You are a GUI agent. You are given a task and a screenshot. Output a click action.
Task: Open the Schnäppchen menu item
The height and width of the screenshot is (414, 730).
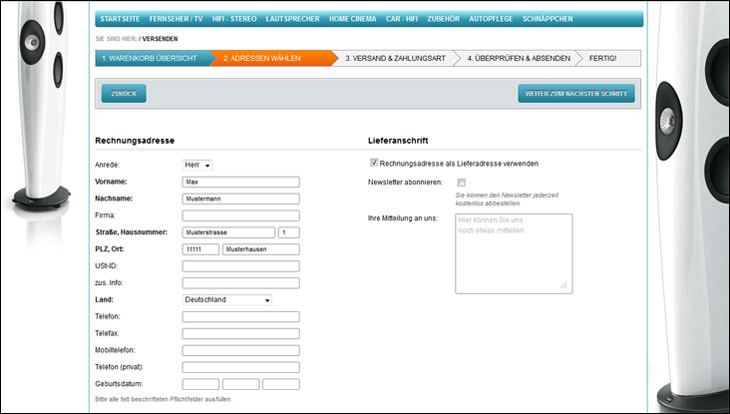tap(547, 19)
